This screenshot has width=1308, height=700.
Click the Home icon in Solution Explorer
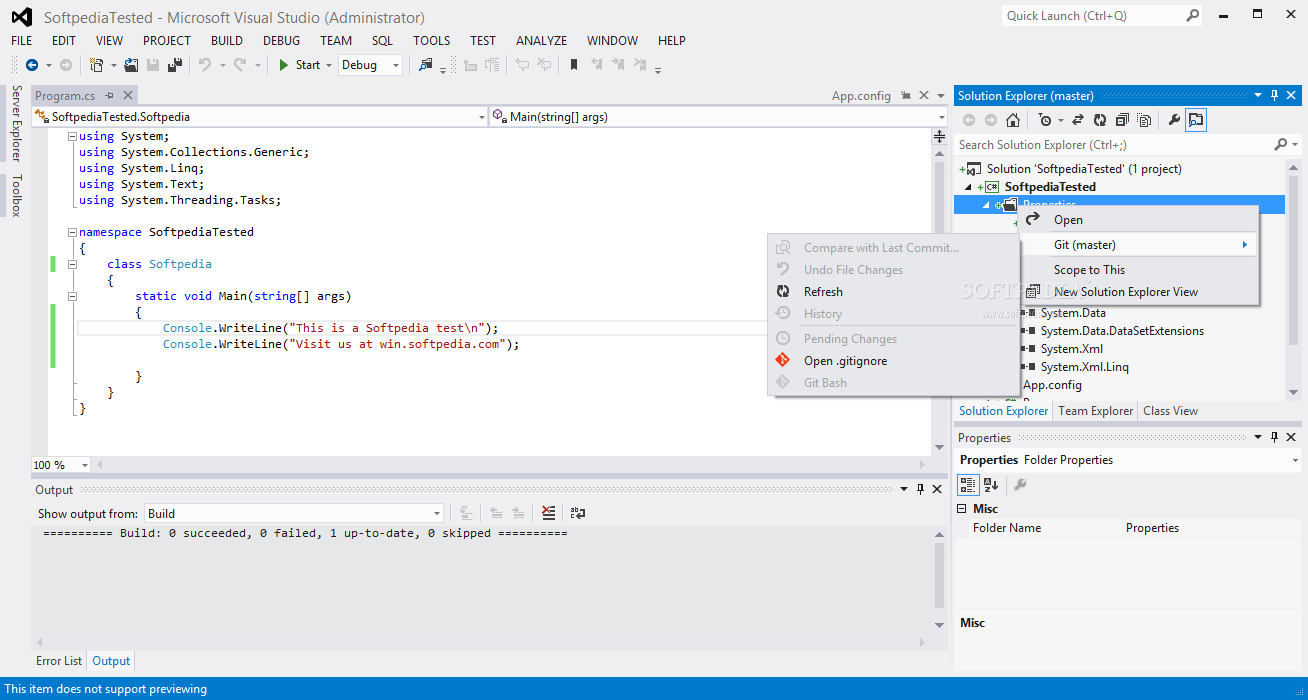point(1013,120)
